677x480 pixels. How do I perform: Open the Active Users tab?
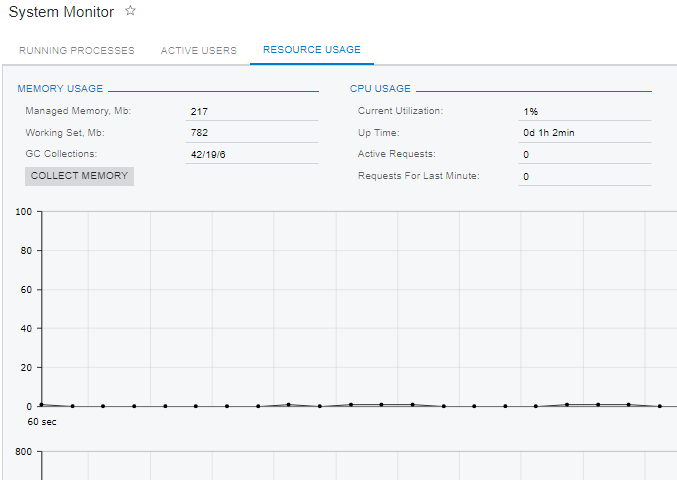[x=199, y=51]
